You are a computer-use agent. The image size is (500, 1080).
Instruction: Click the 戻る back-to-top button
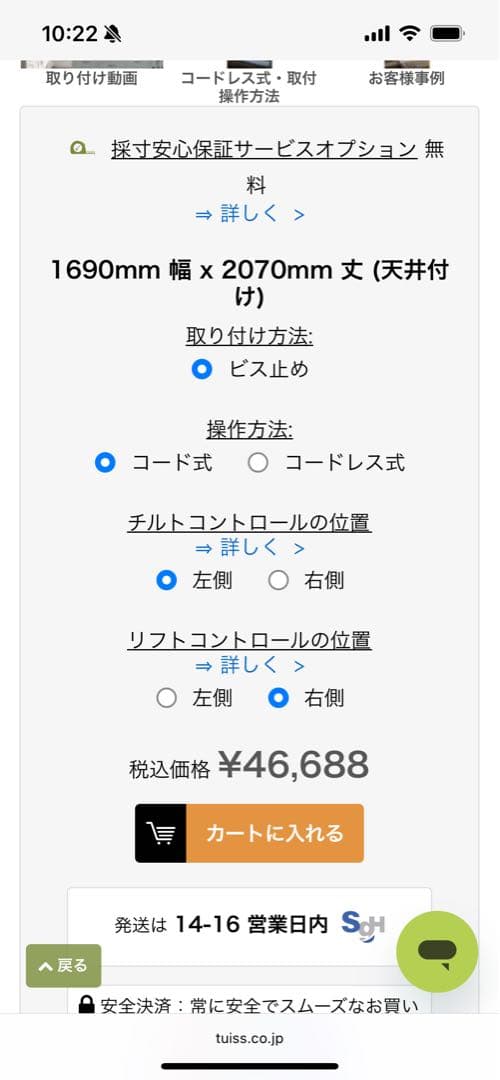tap(63, 966)
